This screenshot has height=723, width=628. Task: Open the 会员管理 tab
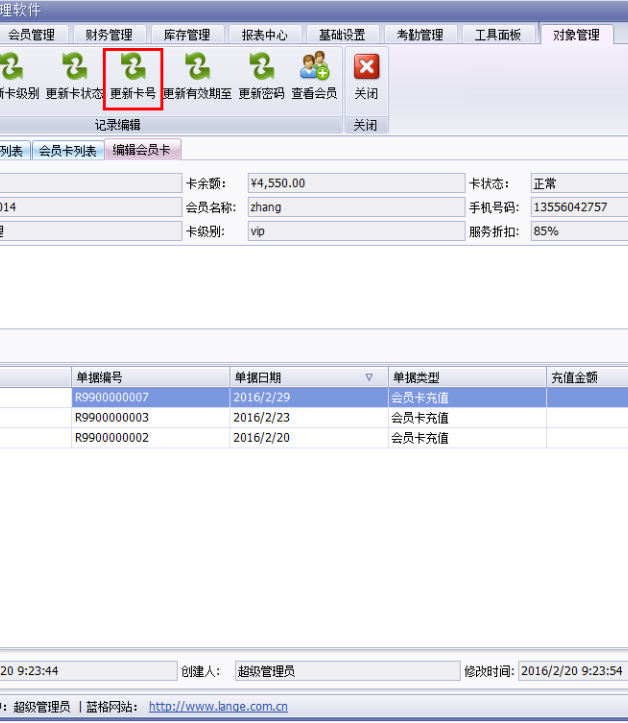(31, 35)
